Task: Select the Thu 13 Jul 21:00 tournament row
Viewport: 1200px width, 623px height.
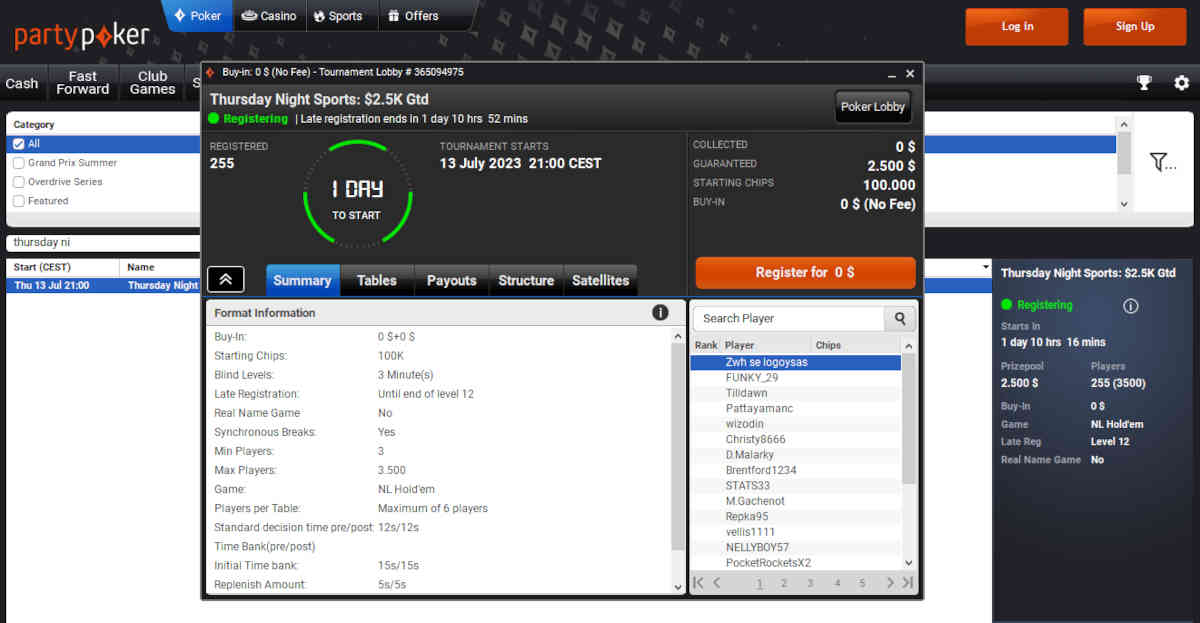Action: pyautogui.click(x=104, y=285)
